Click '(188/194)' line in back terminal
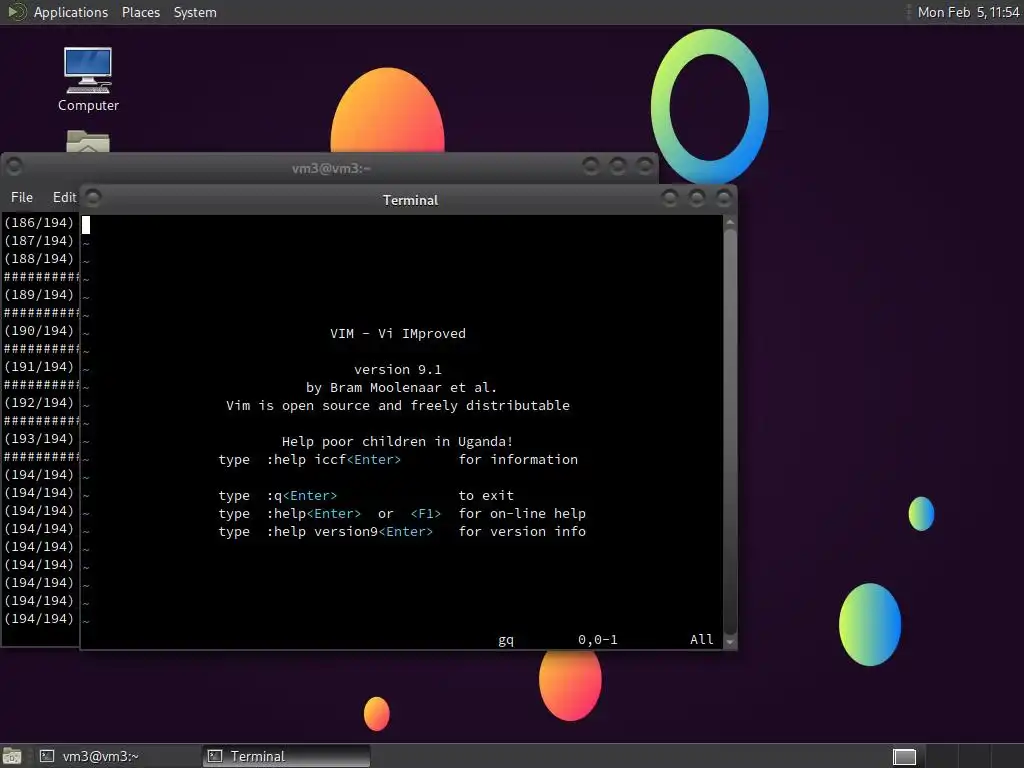 point(39,259)
